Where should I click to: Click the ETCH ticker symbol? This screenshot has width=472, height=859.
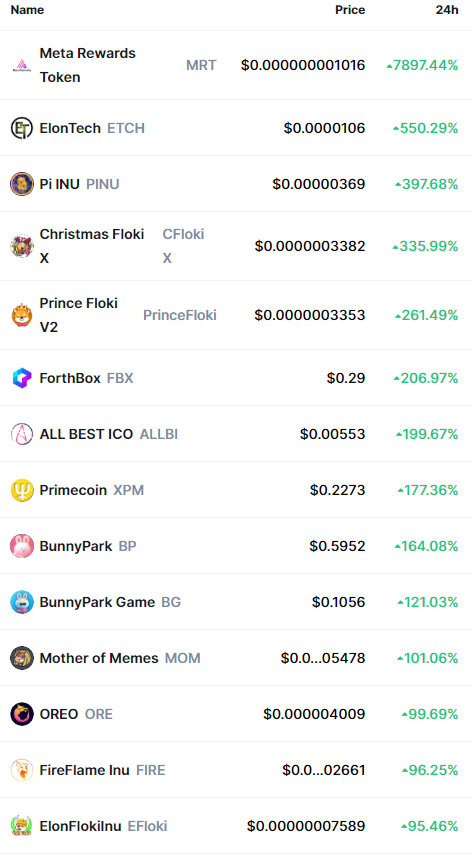[x=126, y=128]
